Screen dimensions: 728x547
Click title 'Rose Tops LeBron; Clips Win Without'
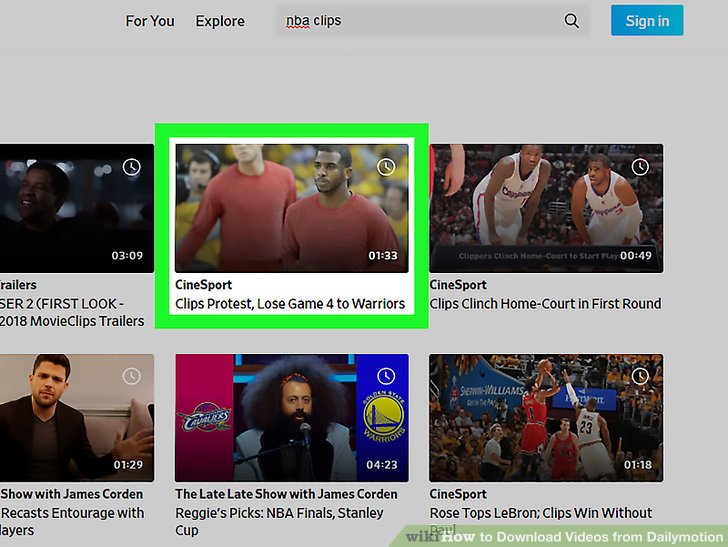point(541,513)
